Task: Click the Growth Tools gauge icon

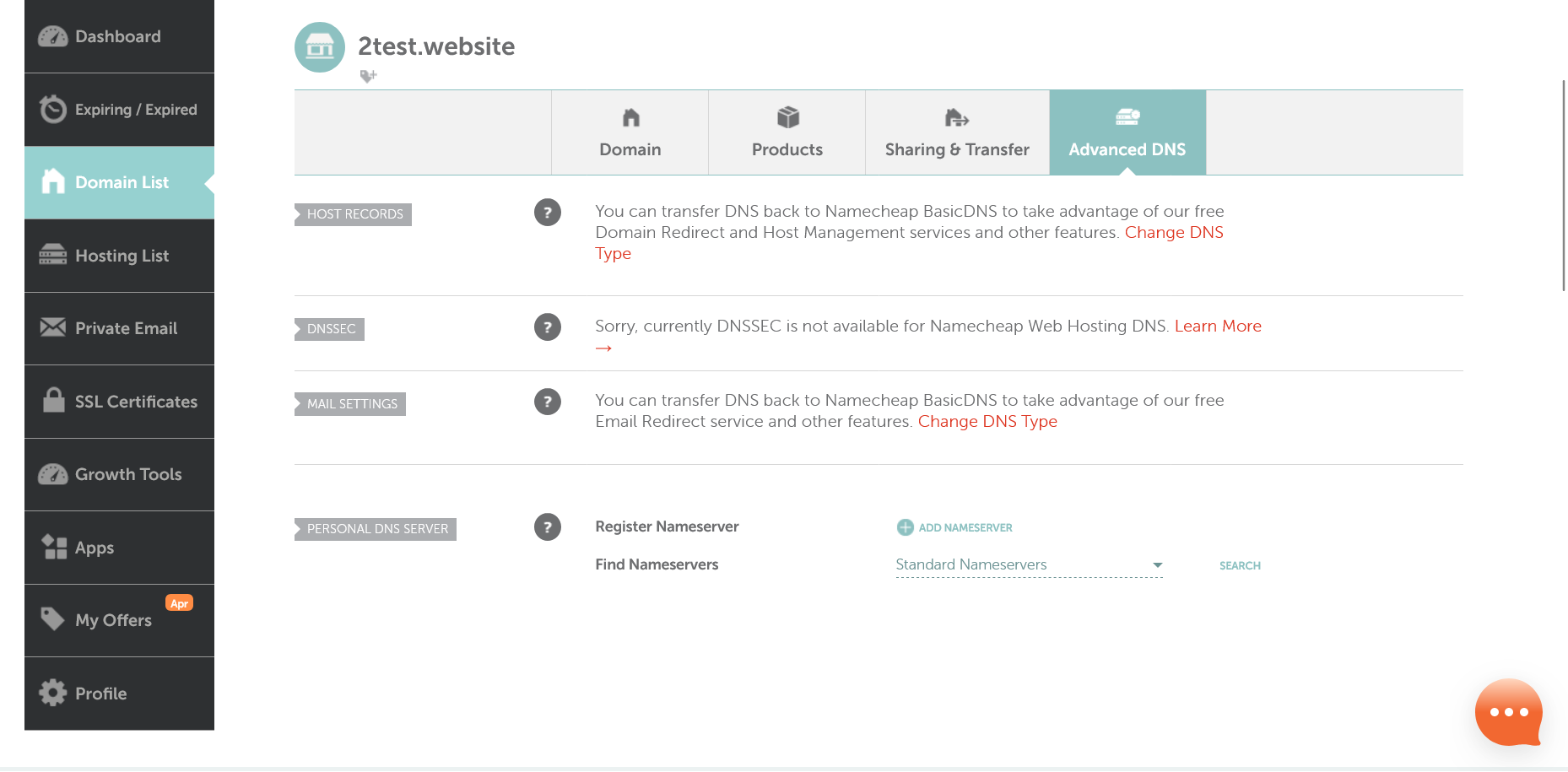Action: [52, 474]
